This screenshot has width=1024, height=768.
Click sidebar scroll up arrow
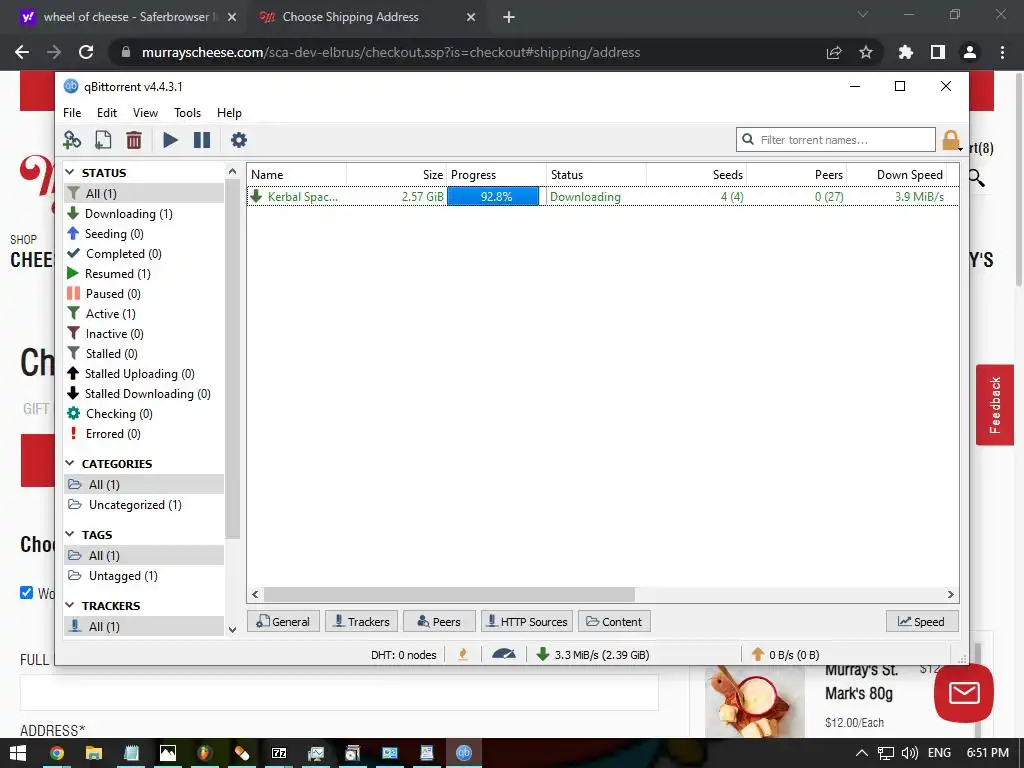click(232, 171)
